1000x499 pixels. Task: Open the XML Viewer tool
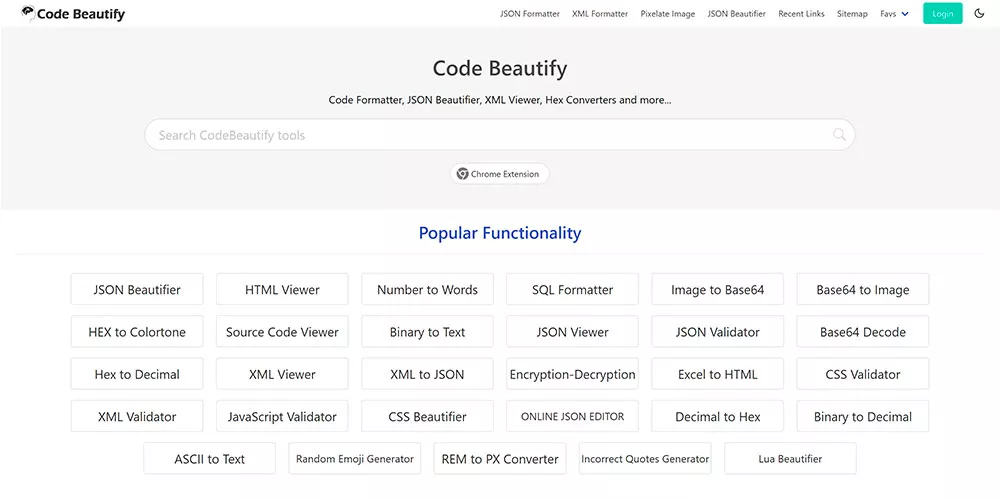[283, 374]
